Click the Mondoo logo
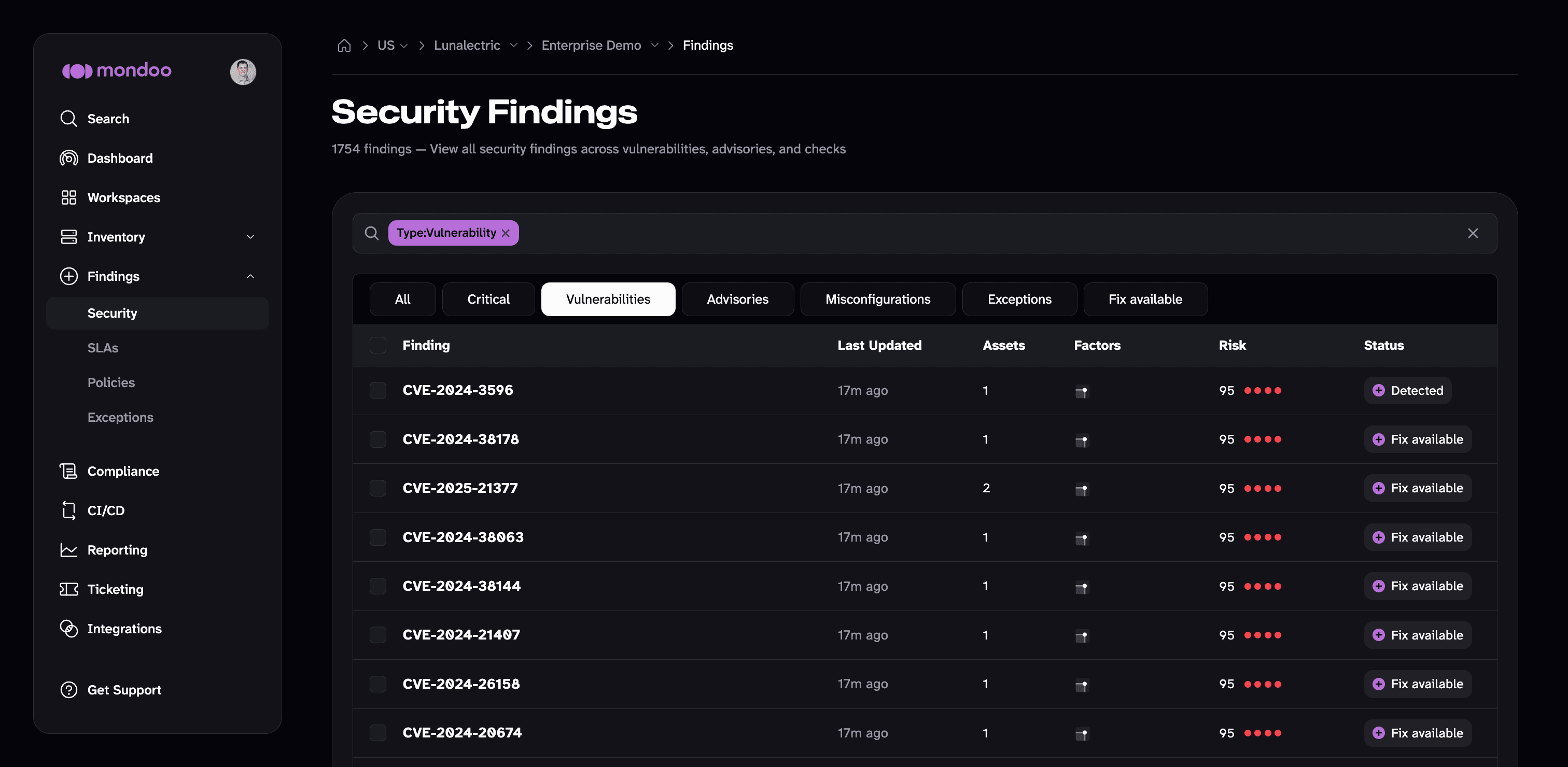The image size is (1568, 767). [x=117, y=70]
